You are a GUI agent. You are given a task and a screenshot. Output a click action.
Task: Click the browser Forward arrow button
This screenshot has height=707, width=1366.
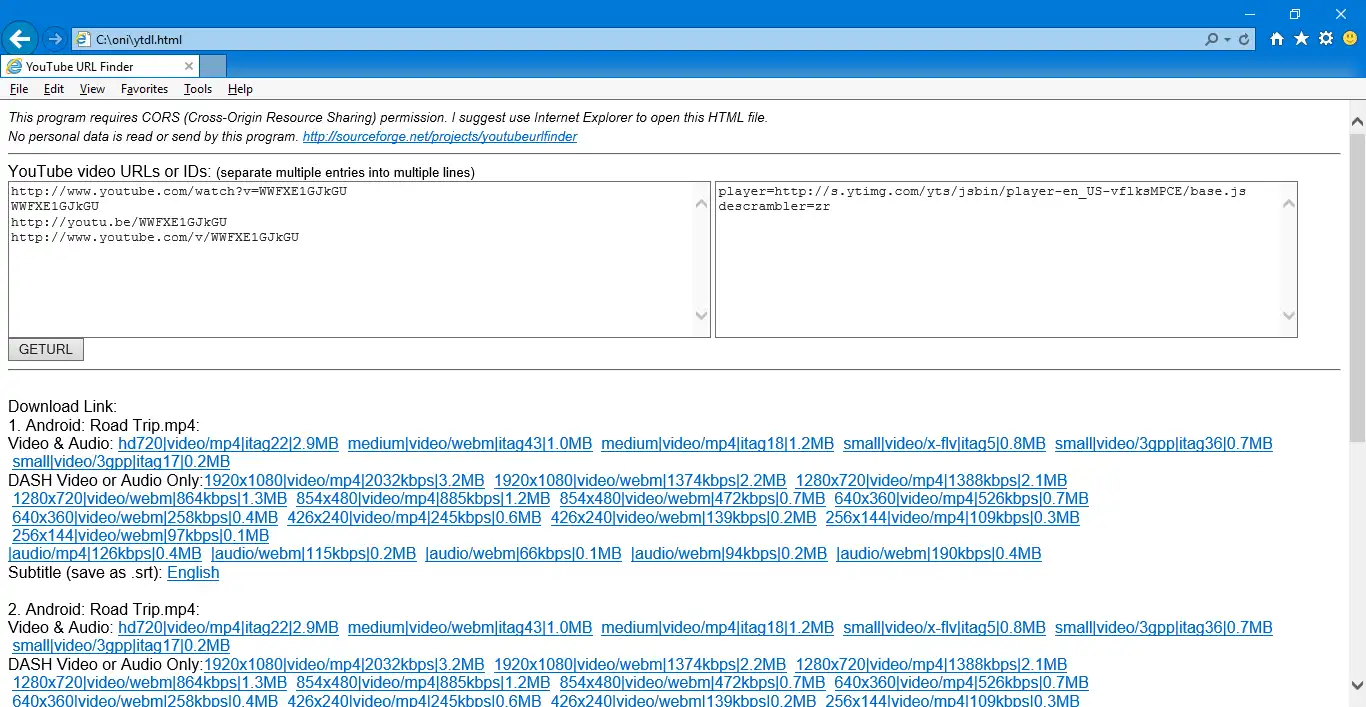pos(55,39)
